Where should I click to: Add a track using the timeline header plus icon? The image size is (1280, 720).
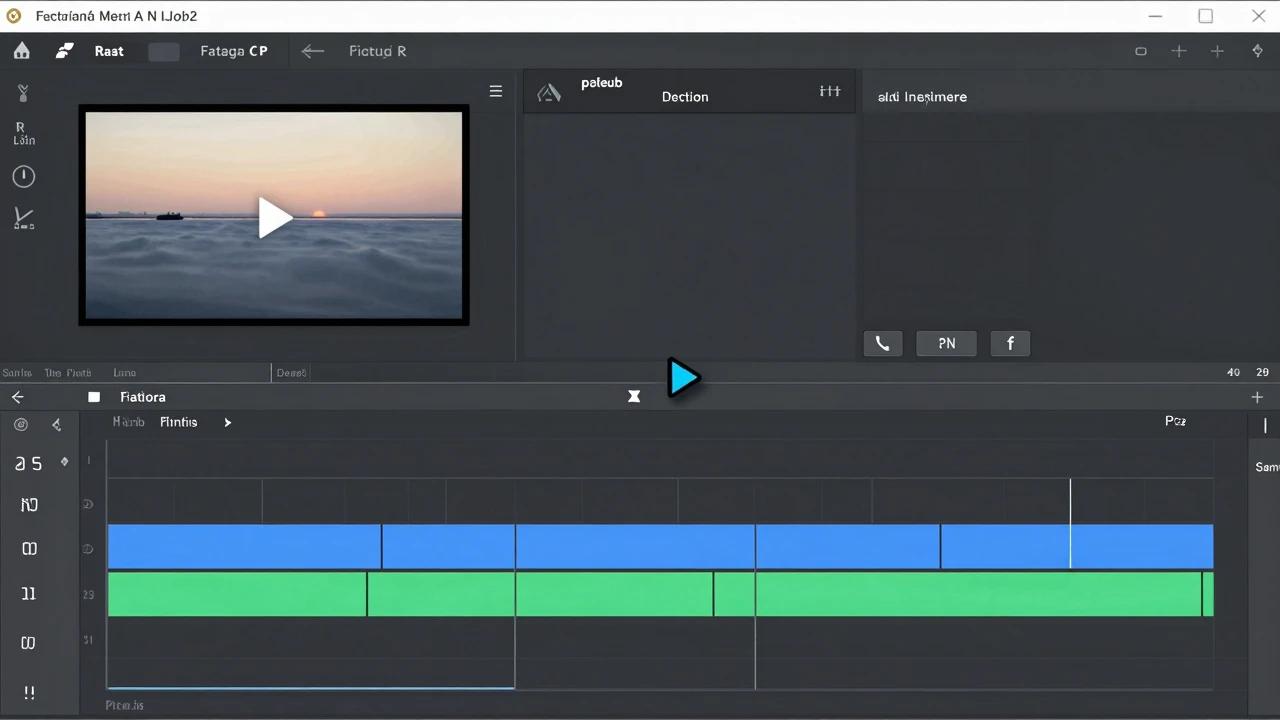[1257, 397]
